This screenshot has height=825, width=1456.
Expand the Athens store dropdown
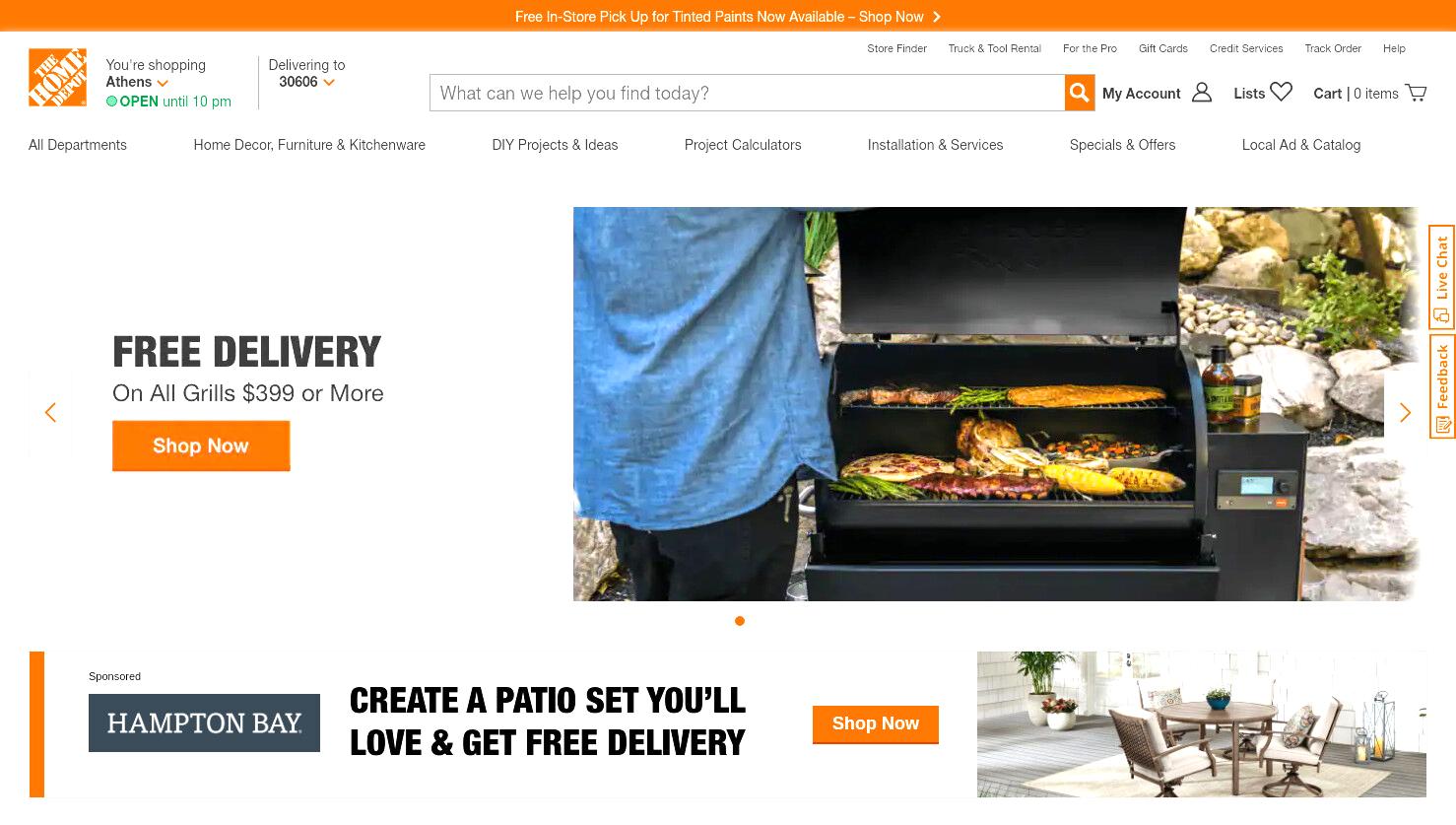(x=163, y=83)
